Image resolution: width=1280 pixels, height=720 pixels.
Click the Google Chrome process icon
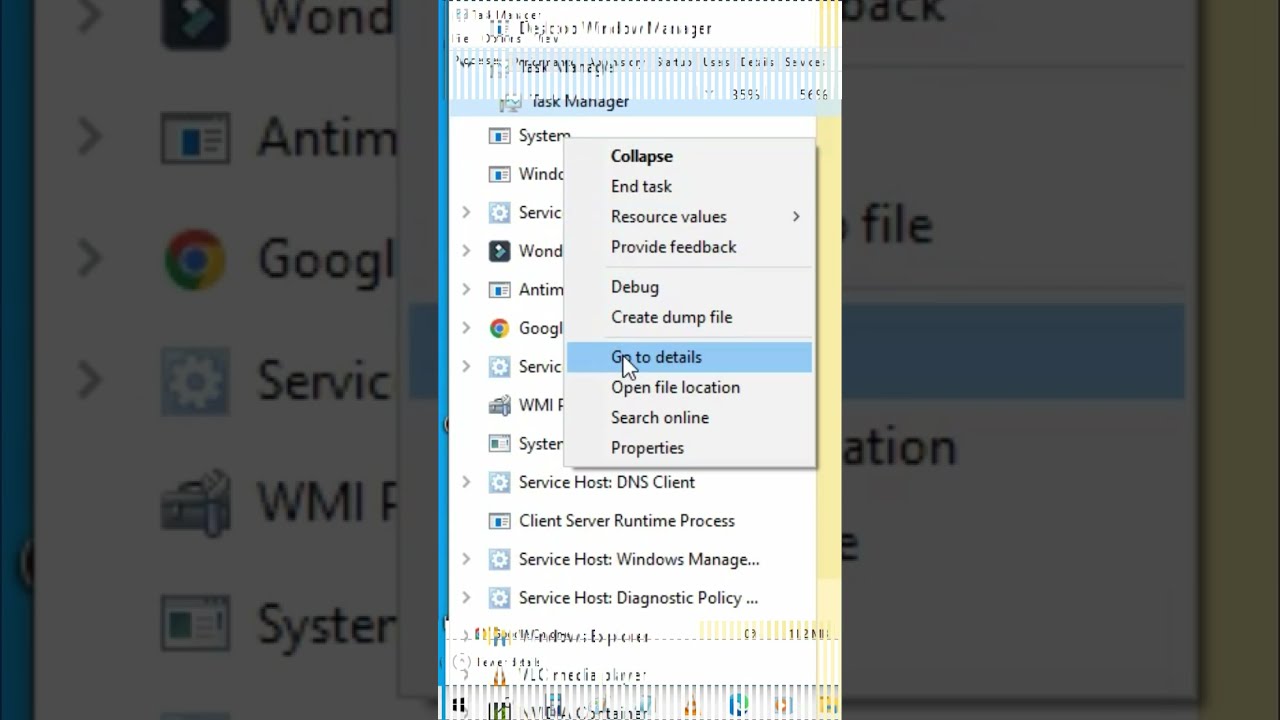pos(499,328)
